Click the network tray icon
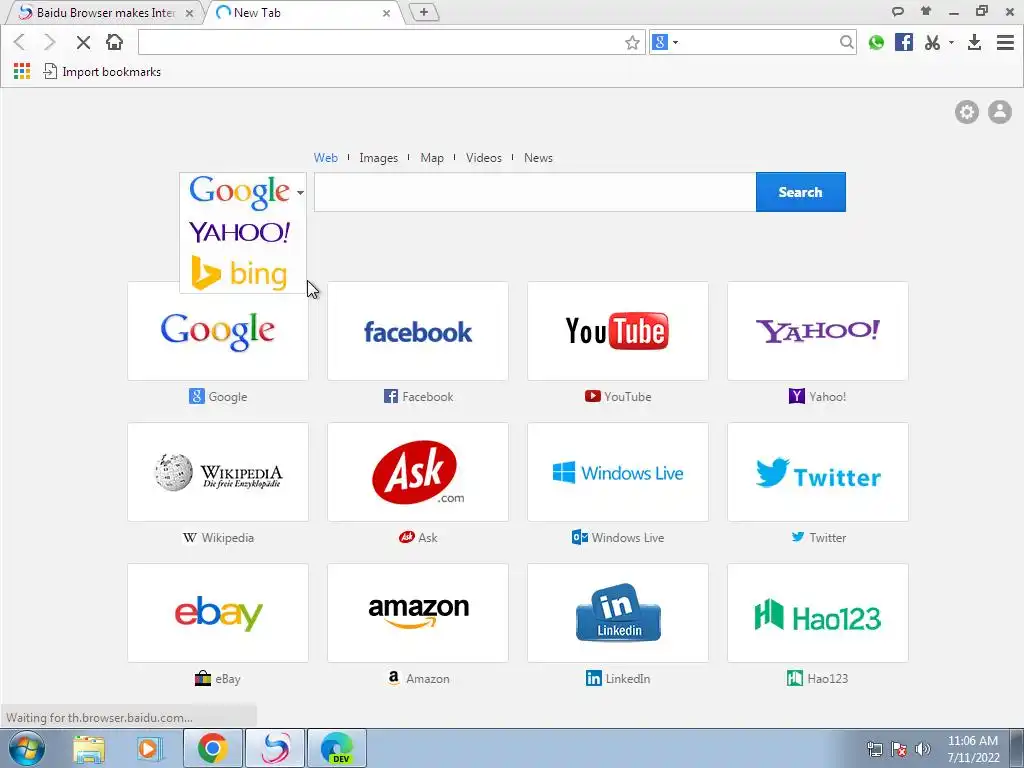The height and width of the screenshot is (768, 1024). 874,749
